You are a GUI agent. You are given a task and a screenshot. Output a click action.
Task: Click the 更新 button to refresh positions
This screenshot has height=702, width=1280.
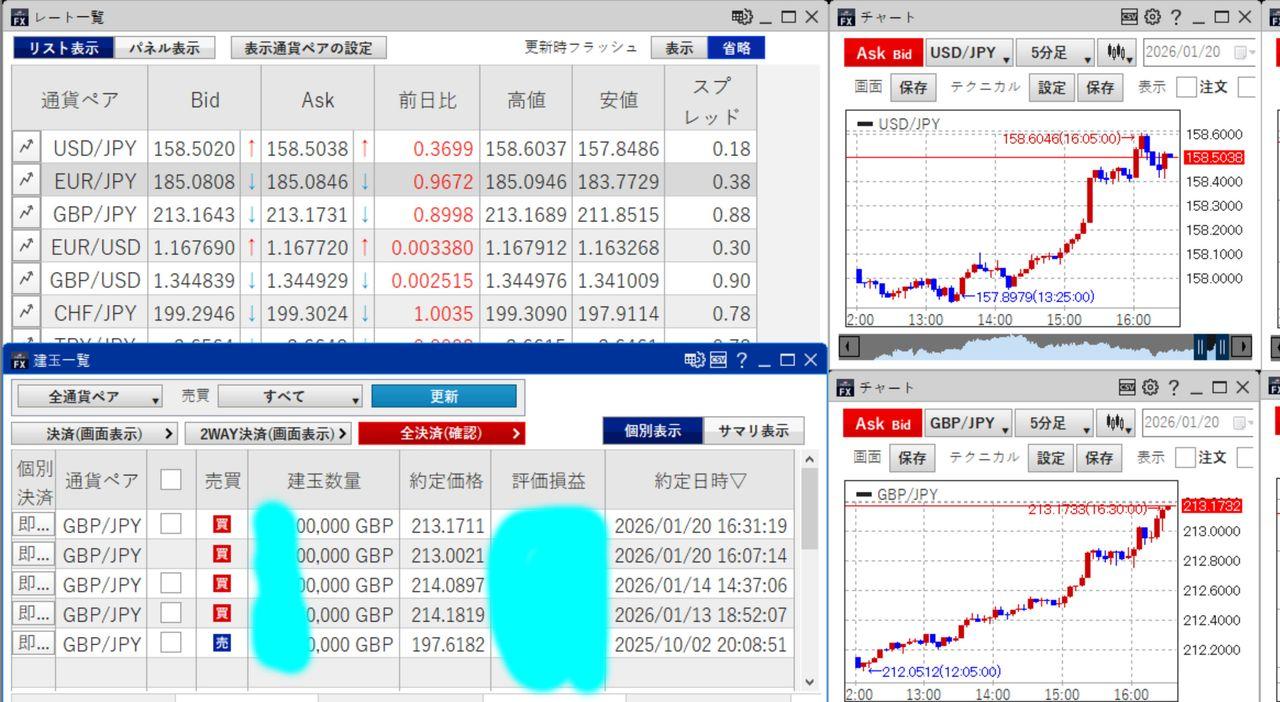coord(444,396)
